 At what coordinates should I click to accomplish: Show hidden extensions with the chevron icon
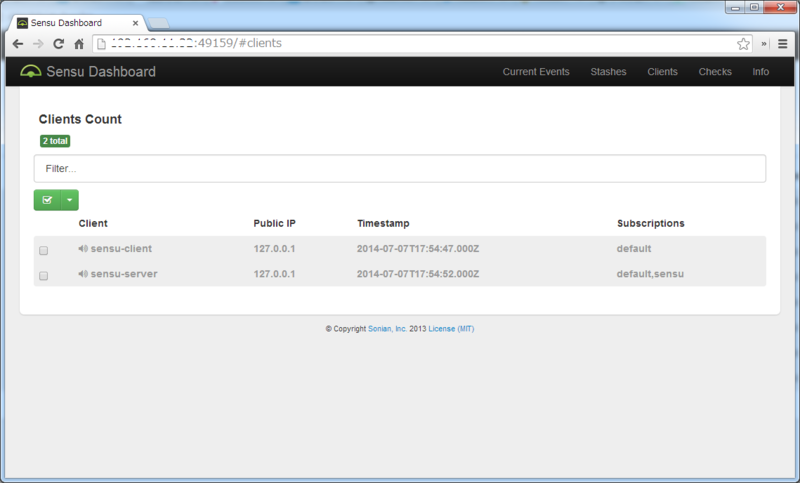tap(764, 44)
